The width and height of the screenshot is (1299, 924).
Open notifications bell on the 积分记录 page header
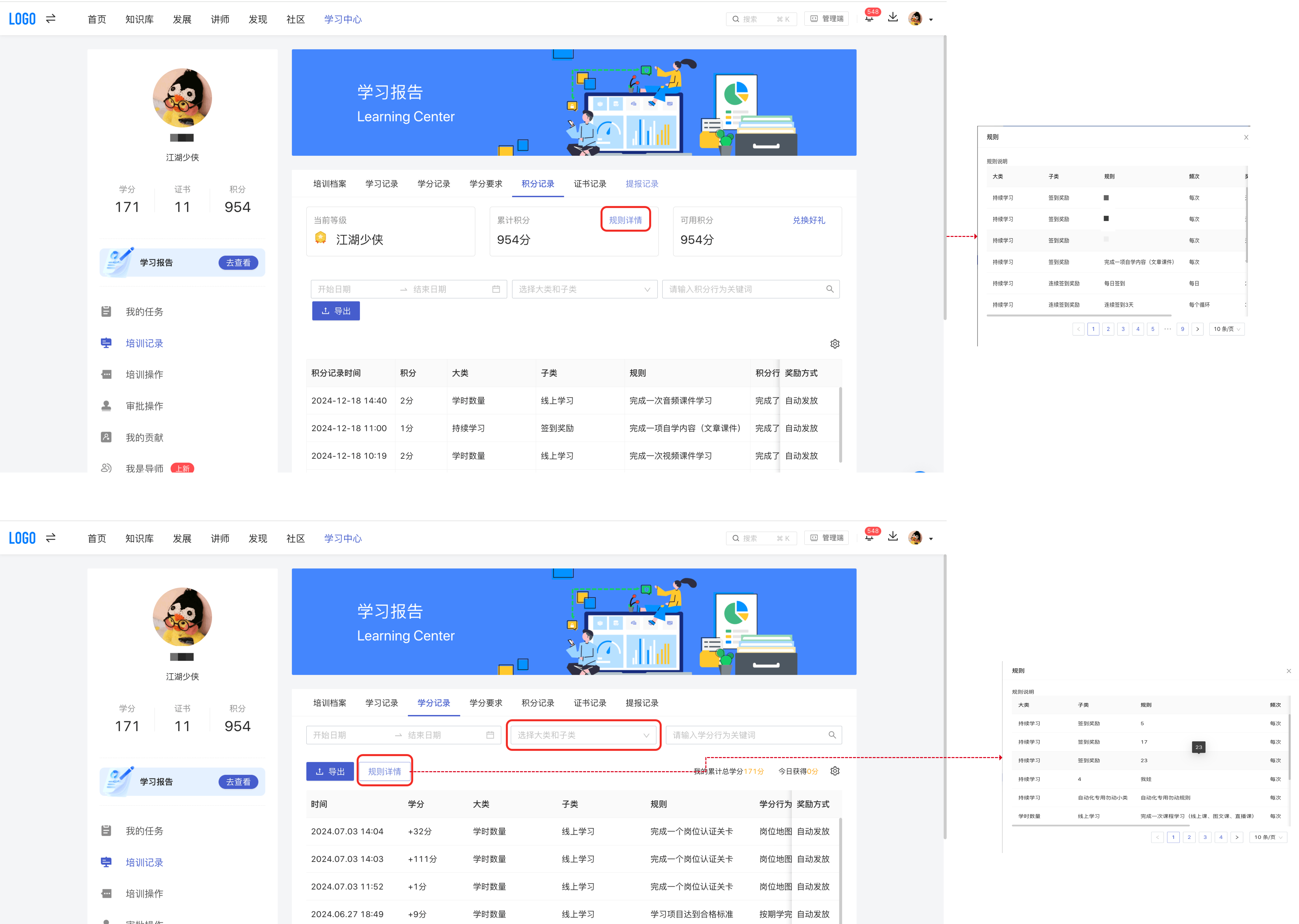click(869, 18)
